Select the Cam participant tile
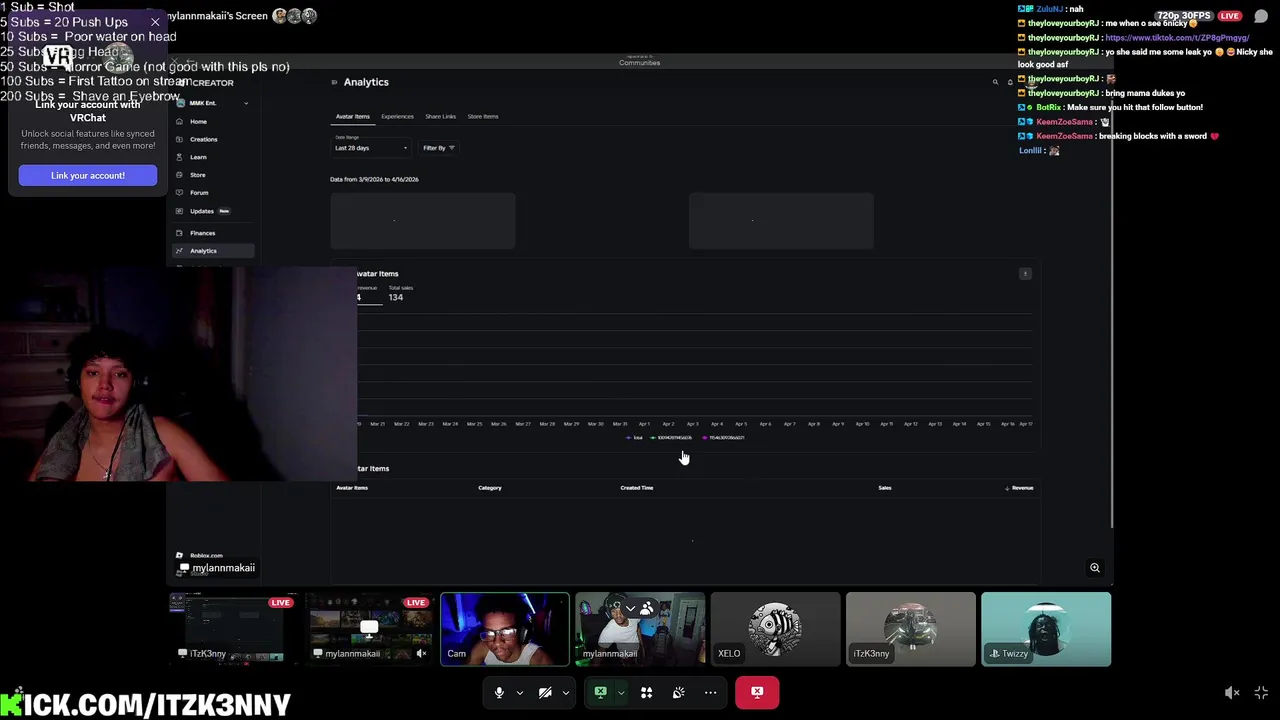The image size is (1280, 720). point(505,629)
